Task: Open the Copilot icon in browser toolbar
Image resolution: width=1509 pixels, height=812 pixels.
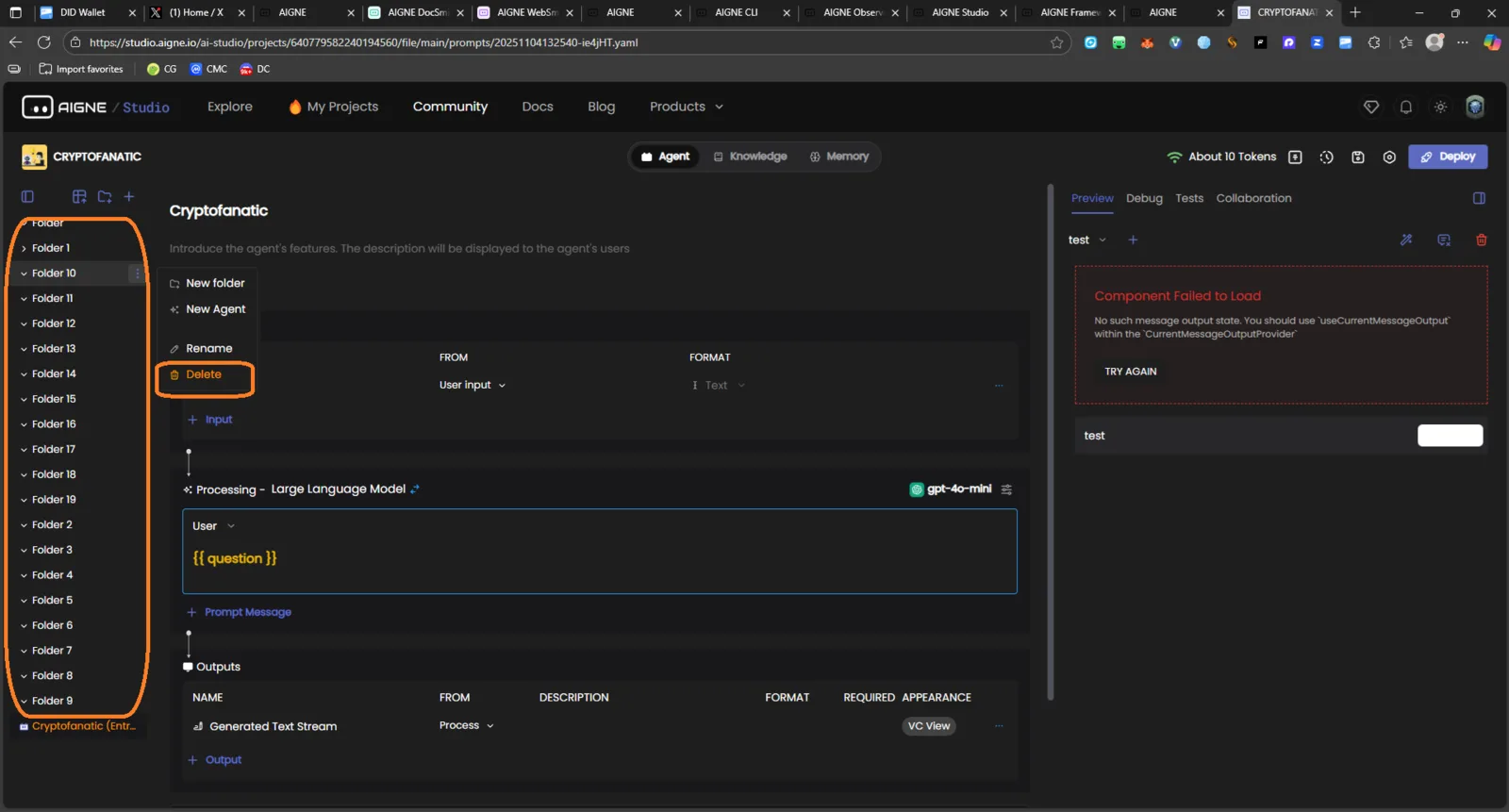Action: coord(1492,42)
